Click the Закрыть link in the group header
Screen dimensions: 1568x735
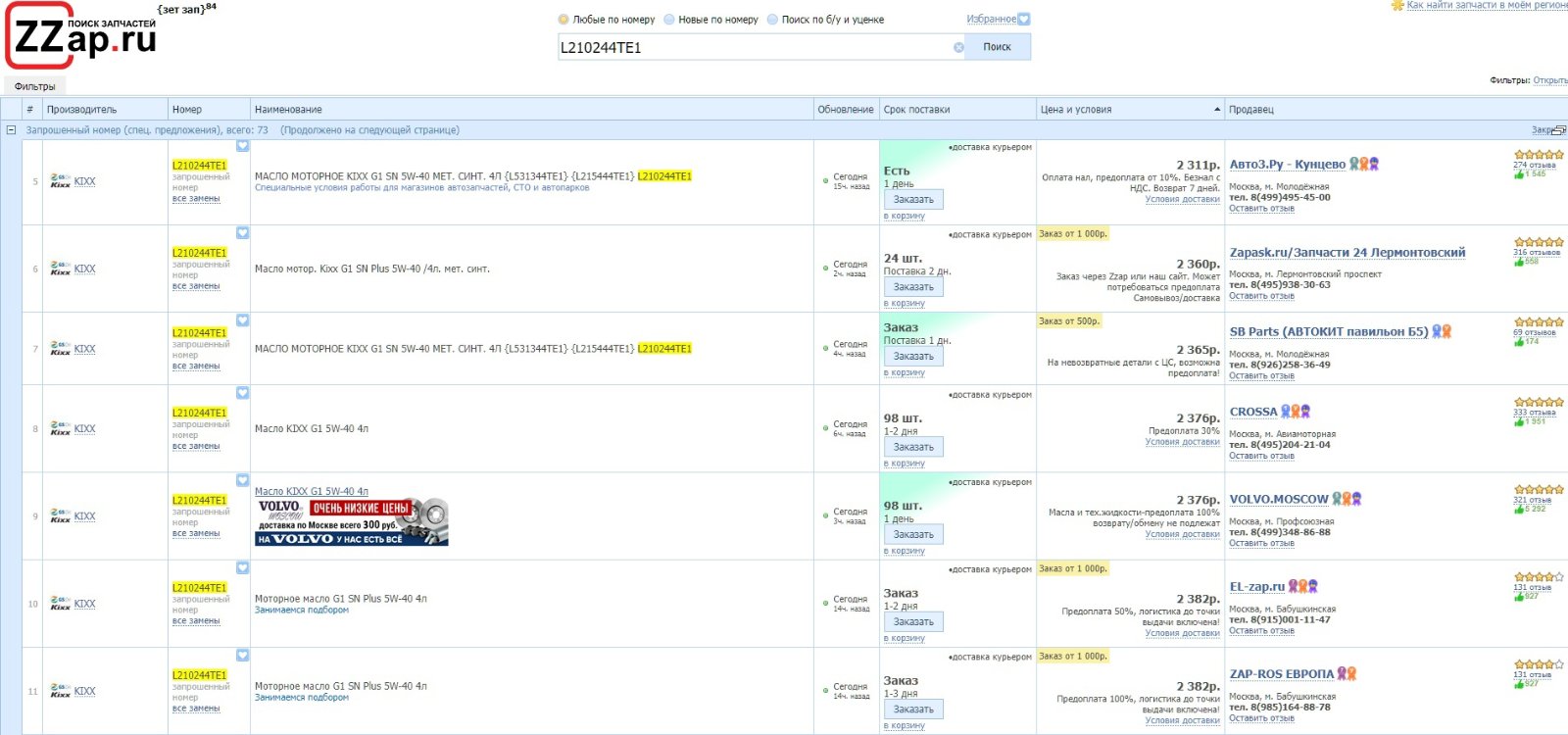point(1542,129)
